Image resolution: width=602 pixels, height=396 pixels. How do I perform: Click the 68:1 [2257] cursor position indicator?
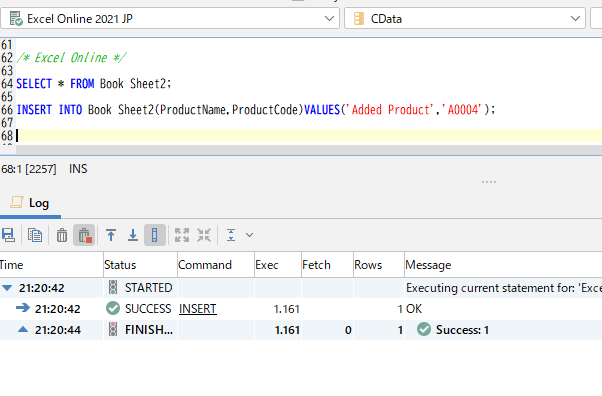[x=29, y=169]
